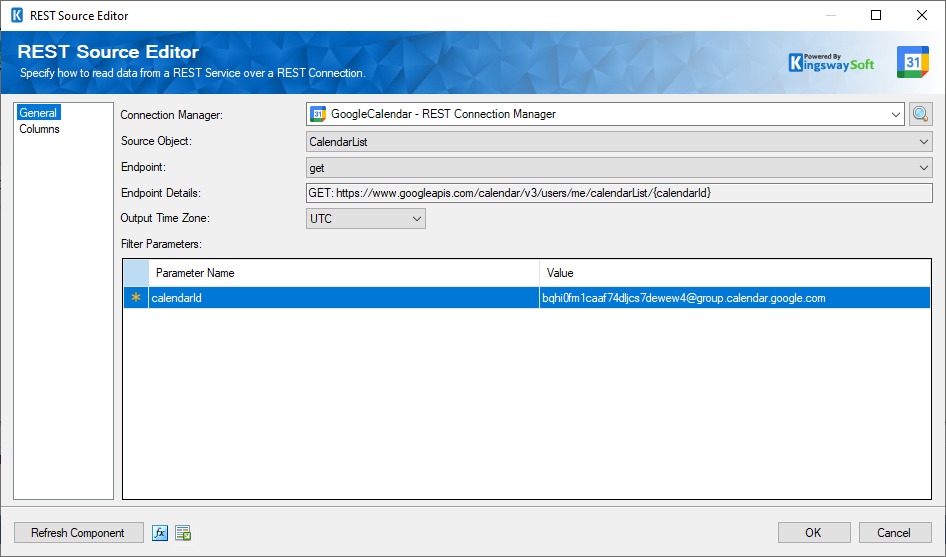Click the generate documentation table icon
Viewport: 946px width, 557px height.
pyautogui.click(x=183, y=533)
